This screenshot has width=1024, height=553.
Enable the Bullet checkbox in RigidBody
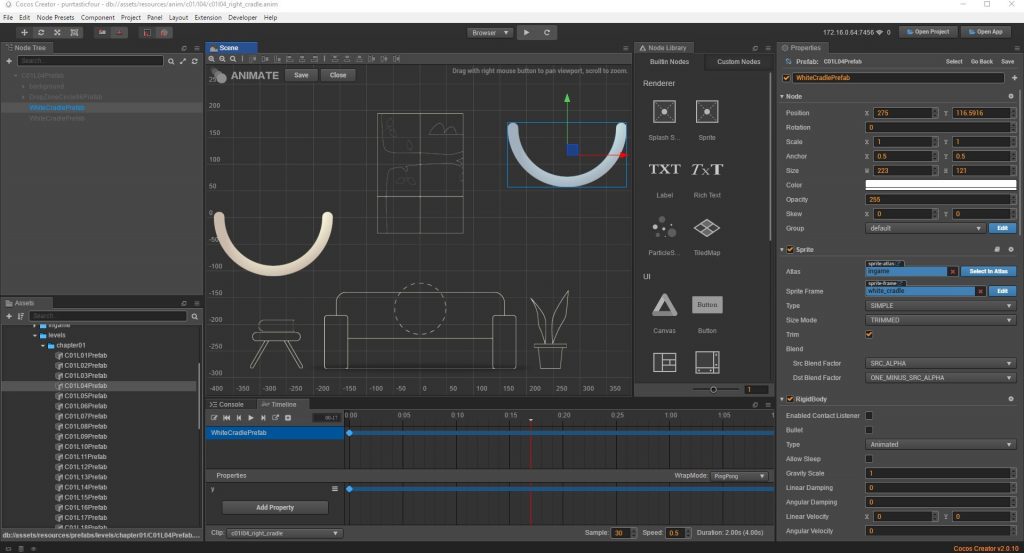point(869,430)
